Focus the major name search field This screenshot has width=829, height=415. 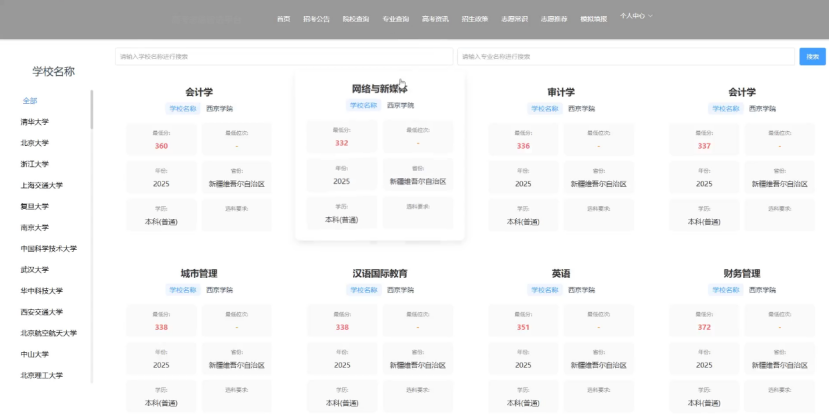(626, 57)
